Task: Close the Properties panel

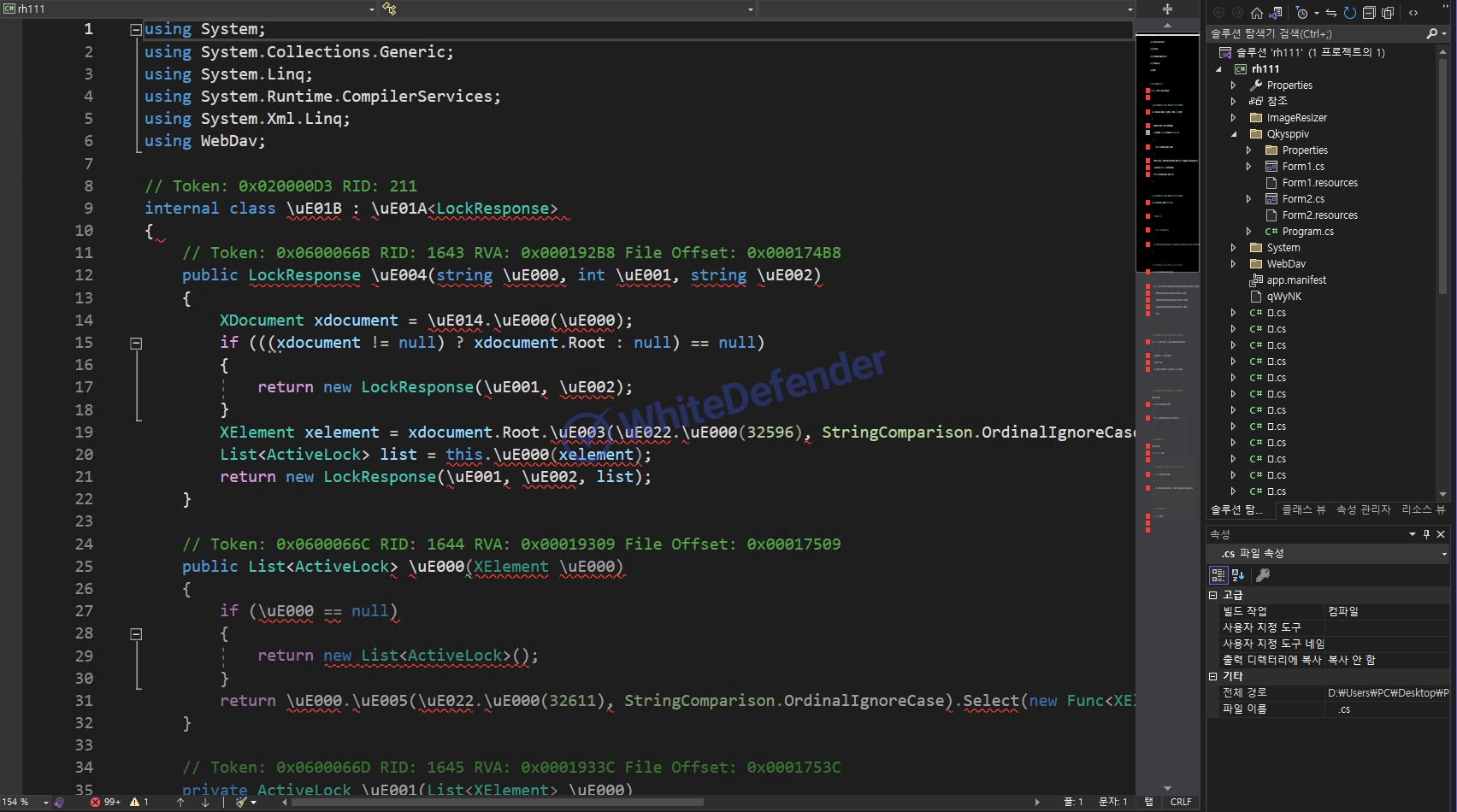Action: (x=1441, y=534)
